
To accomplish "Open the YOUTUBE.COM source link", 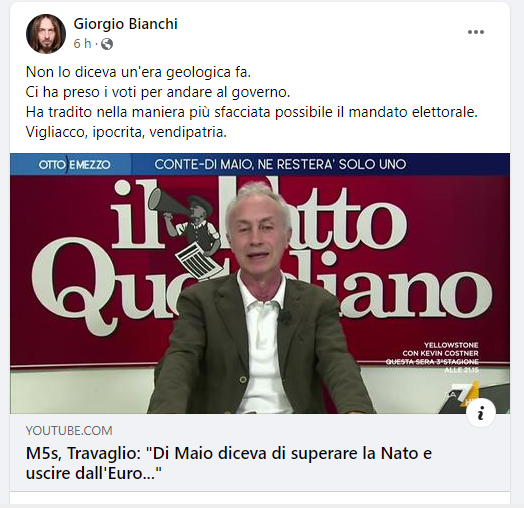I will (x=69, y=430).
